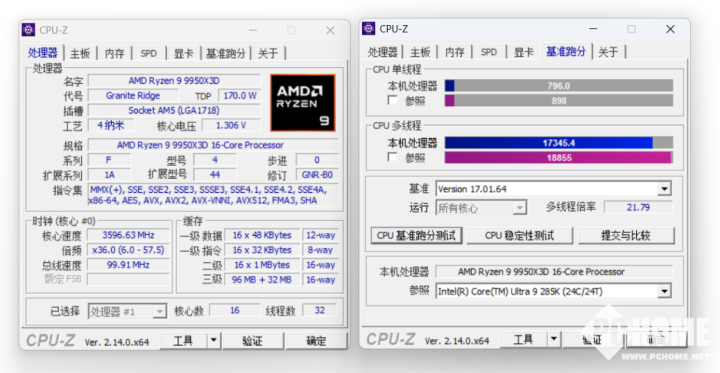Click the CPU 稳定性测试 button

tap(520, 236)
